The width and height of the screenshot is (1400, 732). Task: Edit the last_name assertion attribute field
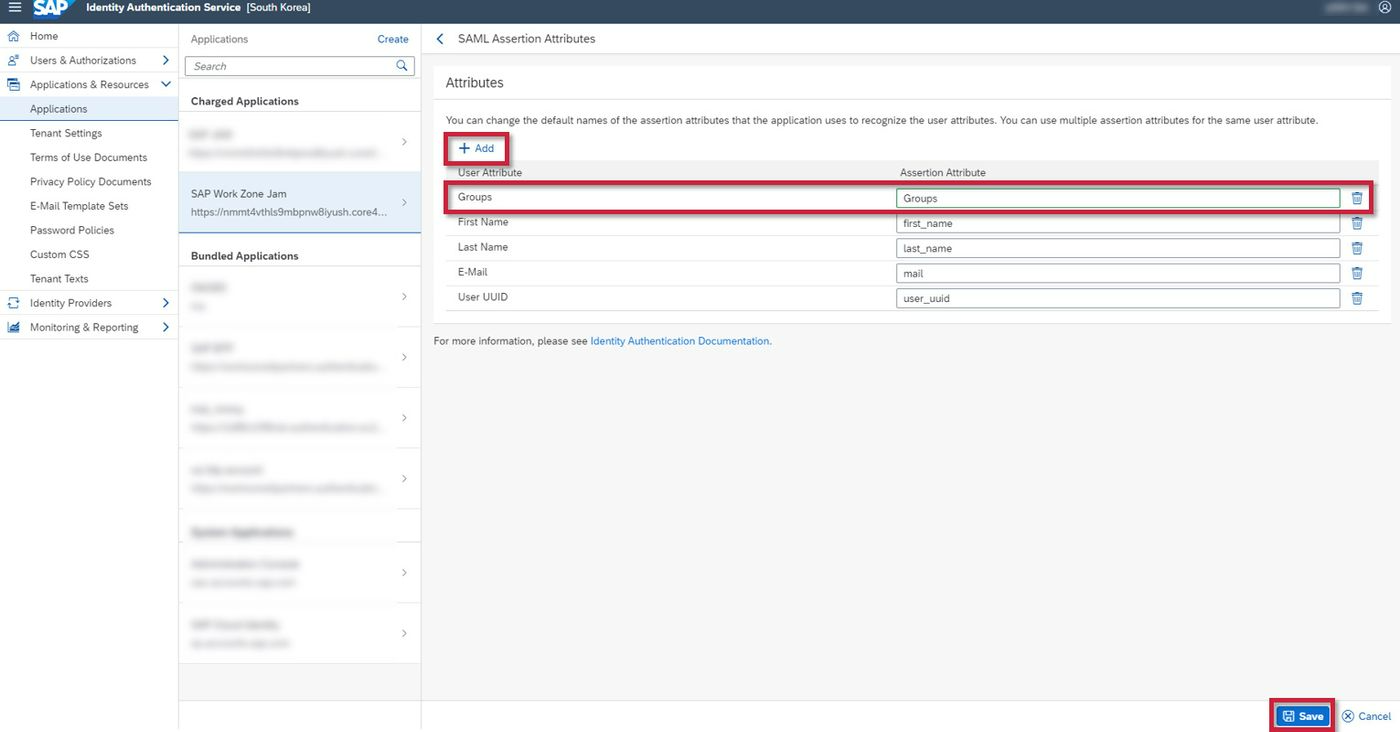1118,248
